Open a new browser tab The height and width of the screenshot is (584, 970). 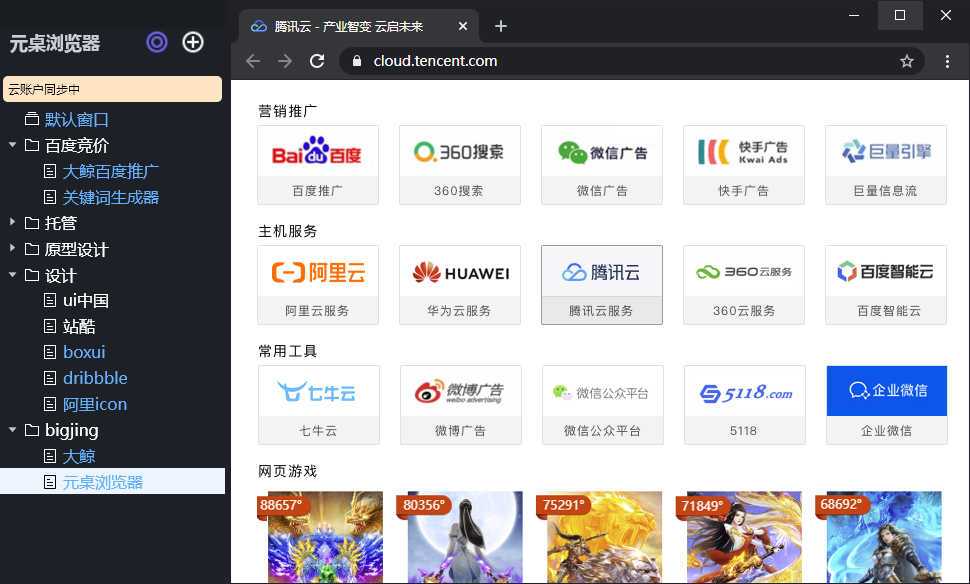(501, 26)
